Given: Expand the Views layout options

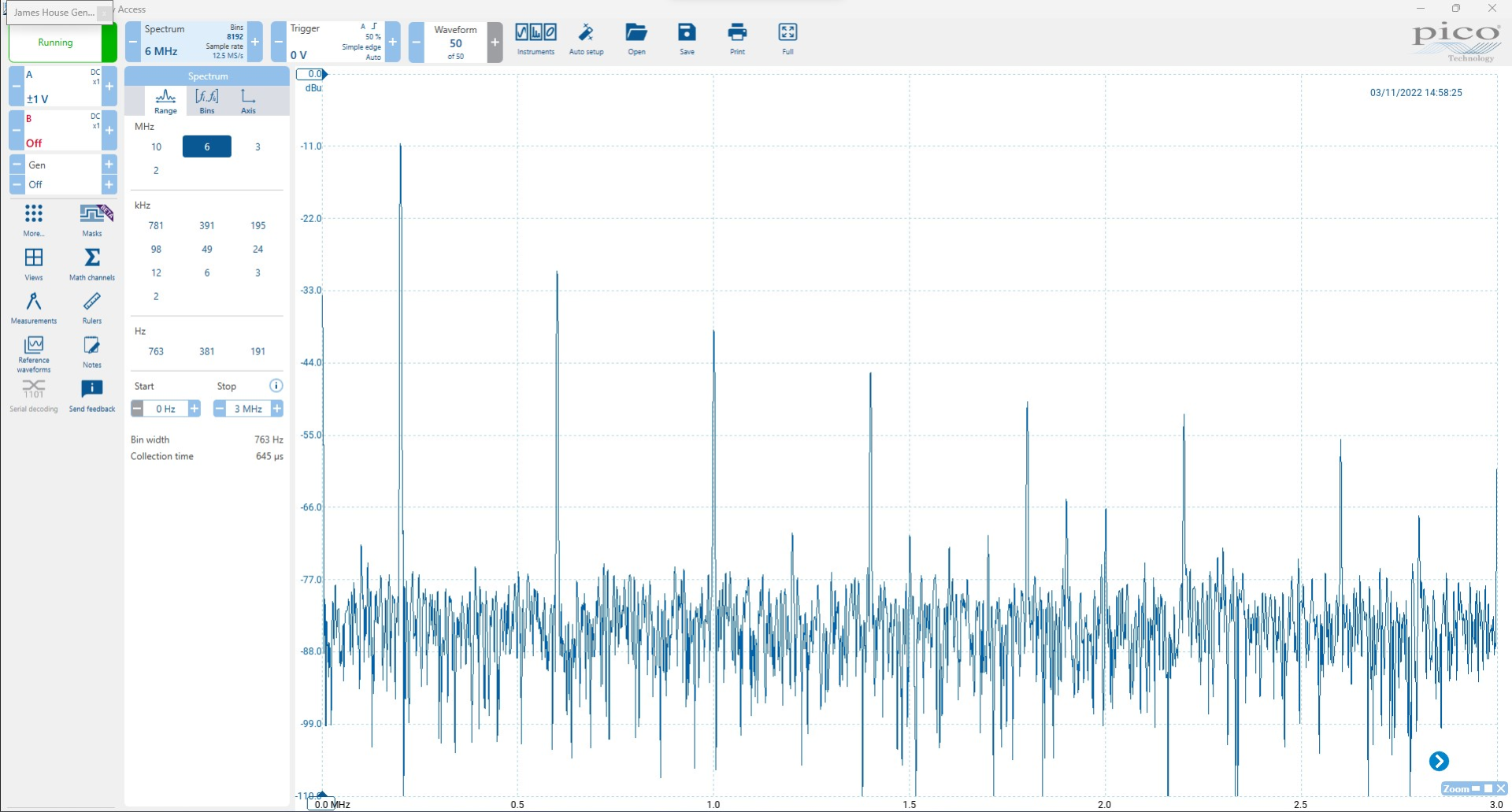Looking at the screenshot, I should pyautogui.click(x=34, y=264).
